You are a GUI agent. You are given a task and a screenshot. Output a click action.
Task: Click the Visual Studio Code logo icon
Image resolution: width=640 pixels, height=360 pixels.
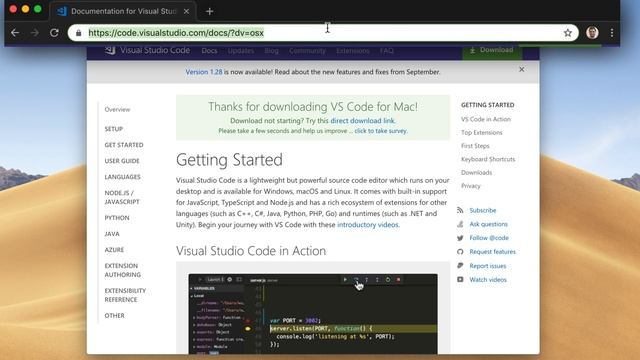pos(110,50)
